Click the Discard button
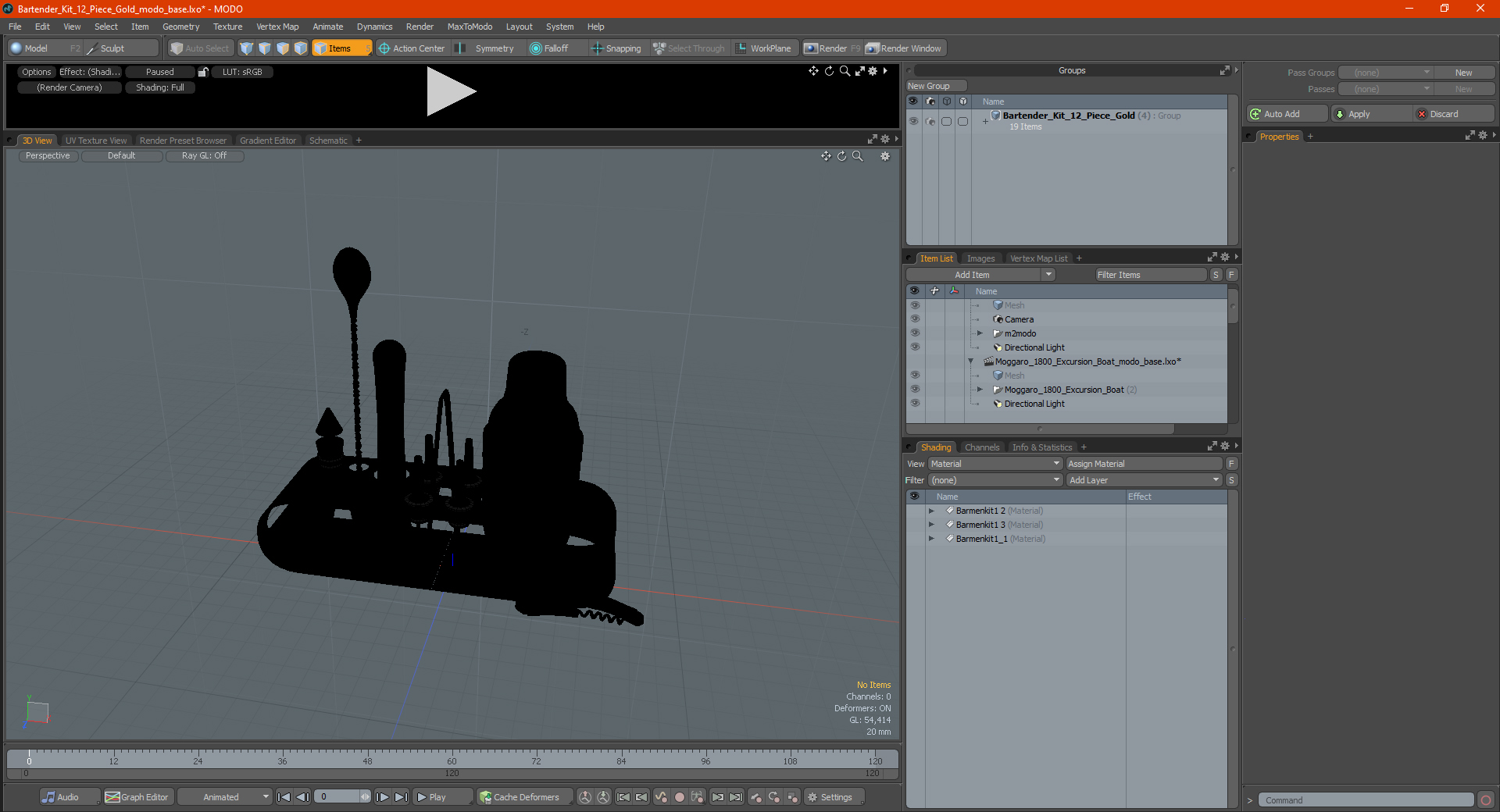 pyautogui.click(x=1454, y=114)
